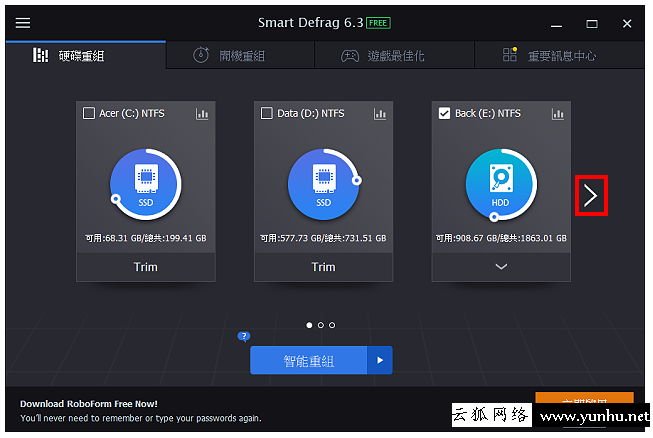653x438 pixels.
Task: Maximize the Smart Defrag window
Action: pos(592,24)
